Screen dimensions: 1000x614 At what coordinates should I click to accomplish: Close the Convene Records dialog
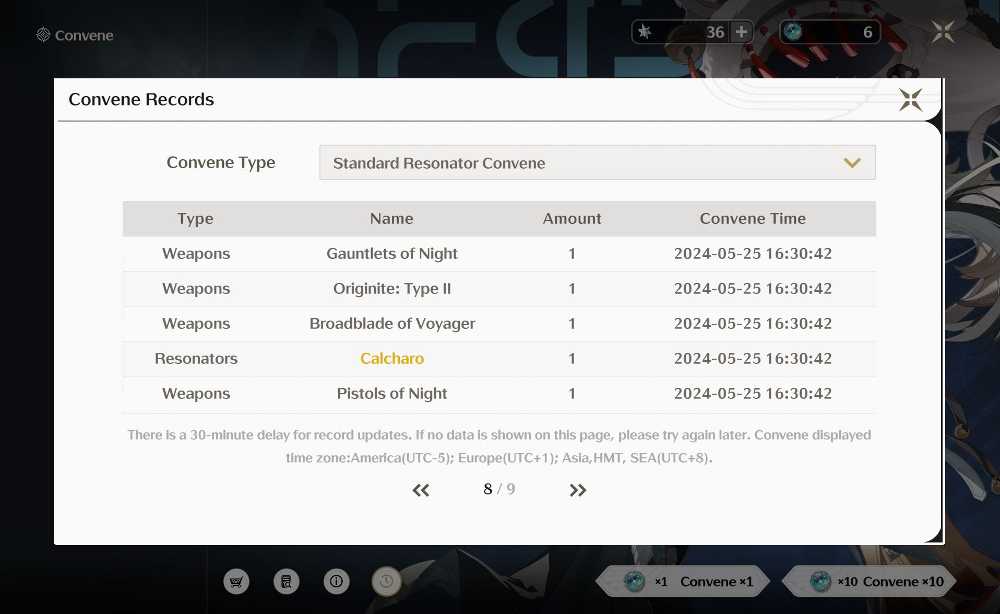(910, 99)
